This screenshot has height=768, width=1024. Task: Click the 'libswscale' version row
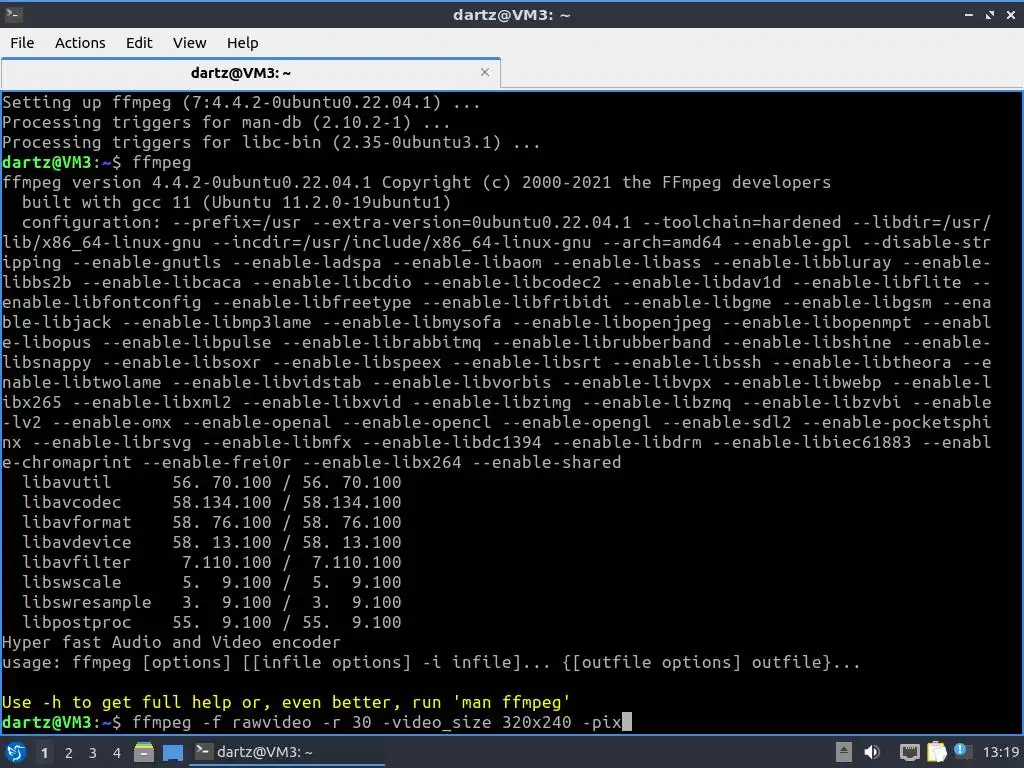pyautogui.click(x=212, y=583)
